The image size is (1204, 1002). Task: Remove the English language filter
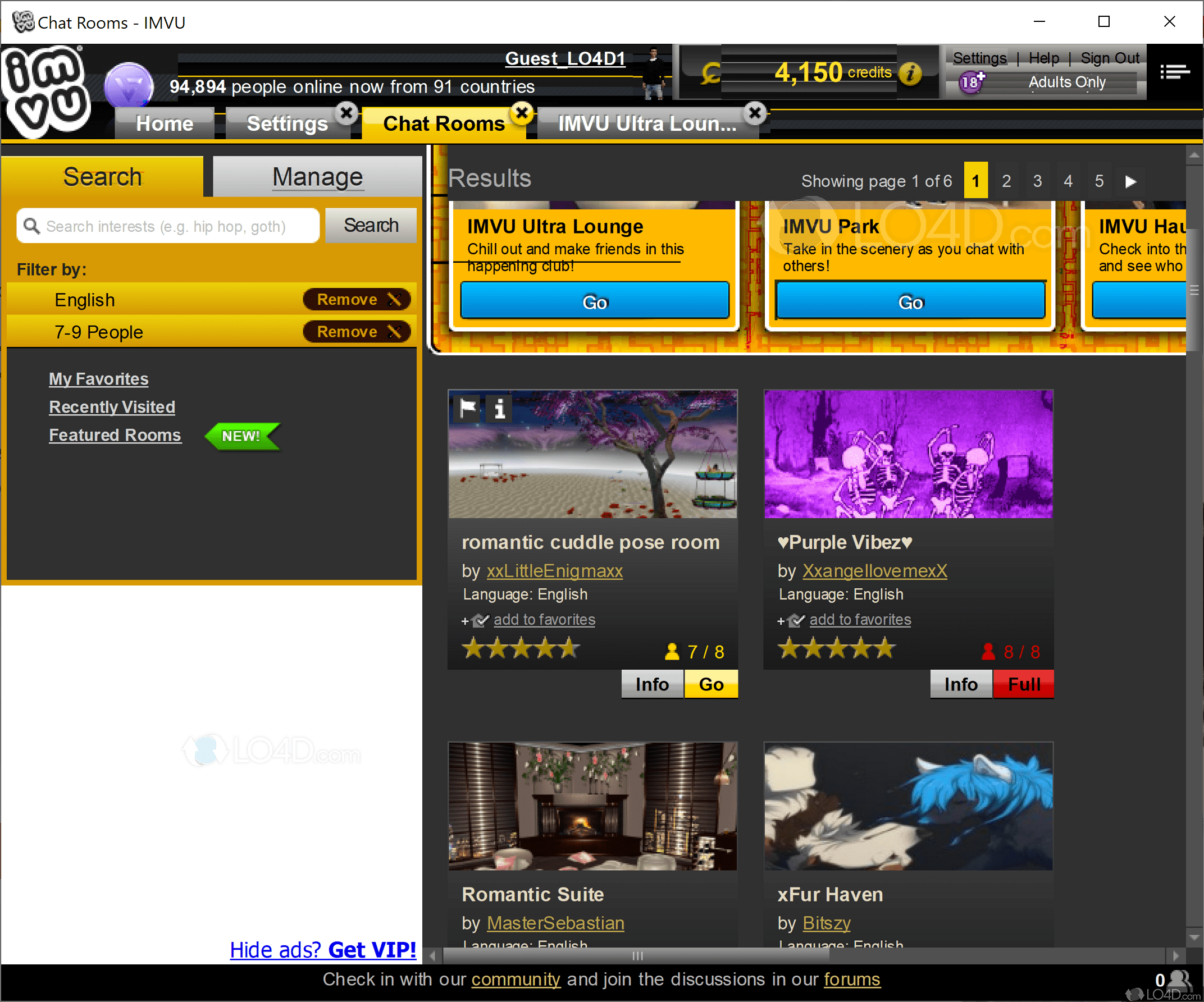tap(356, 299)
